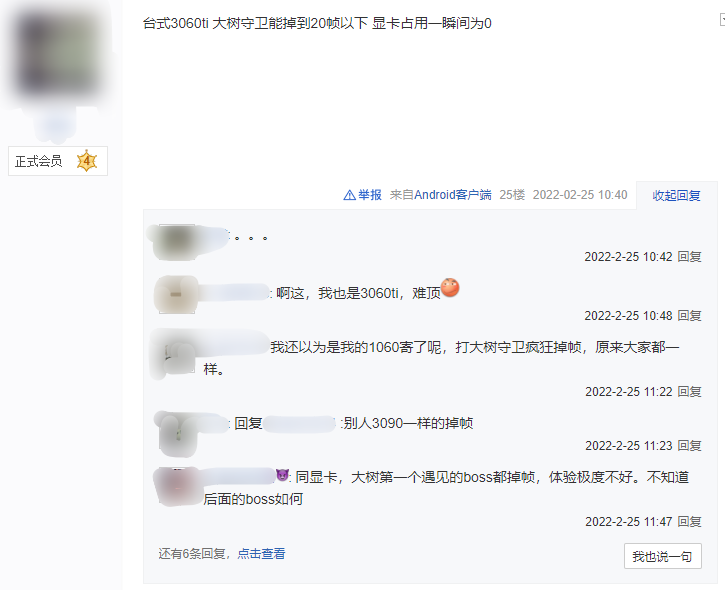The height and width of the screenshot is (590, 725).
Task: Click the 举报 report link text
Action: (369, 195)
